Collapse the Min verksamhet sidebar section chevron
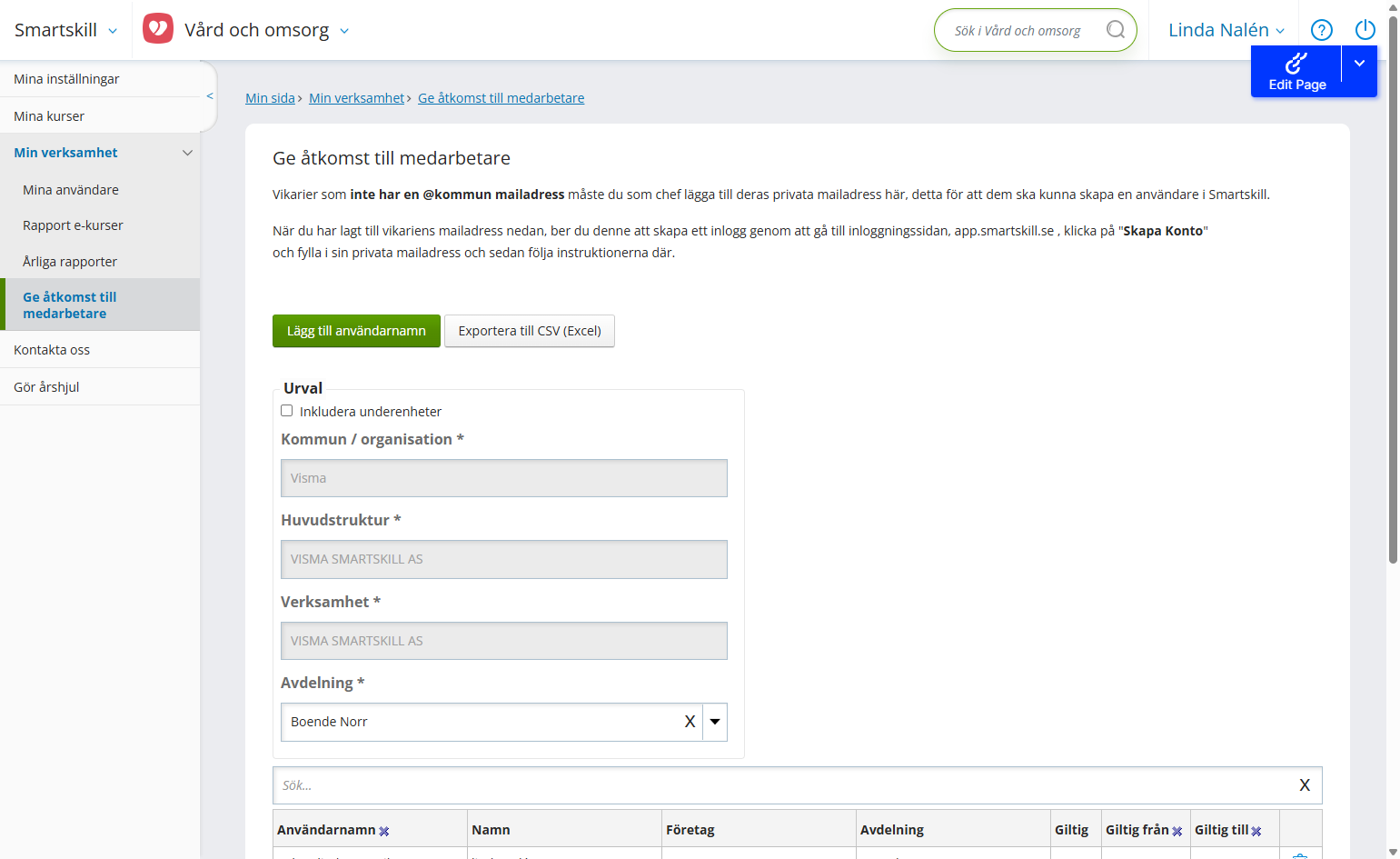 [x=188, y=153]
